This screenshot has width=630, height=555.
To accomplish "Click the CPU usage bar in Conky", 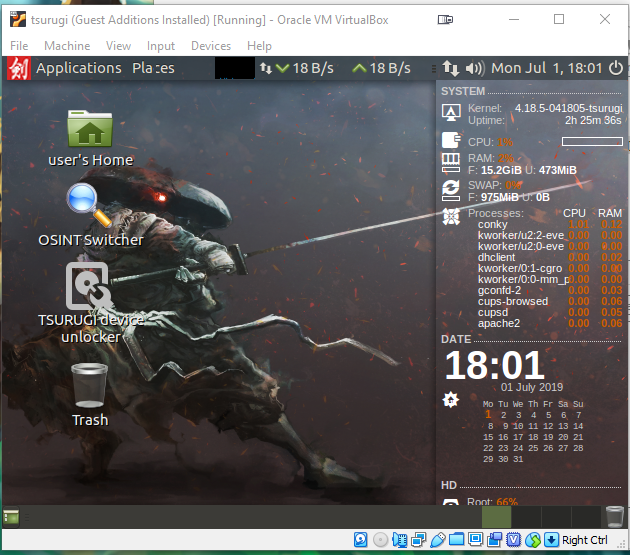I will [x=592, y=141].
